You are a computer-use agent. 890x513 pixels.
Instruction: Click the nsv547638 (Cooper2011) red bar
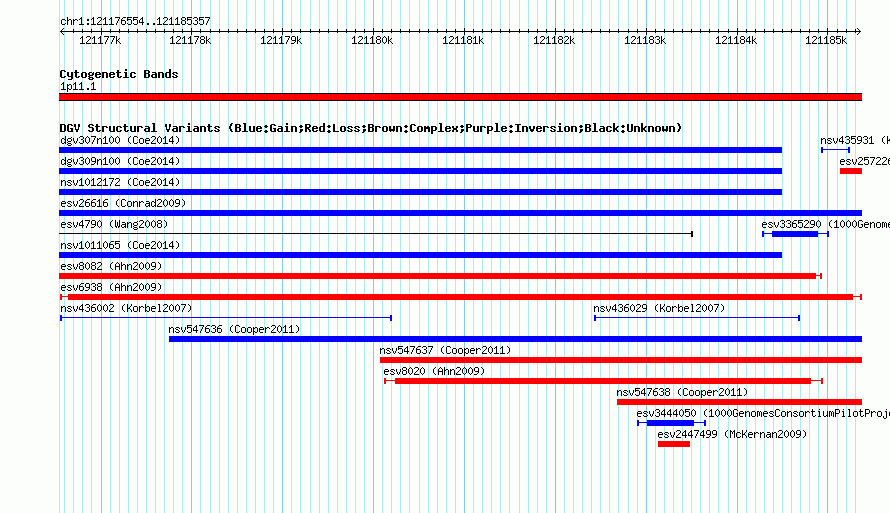point(740,402)
